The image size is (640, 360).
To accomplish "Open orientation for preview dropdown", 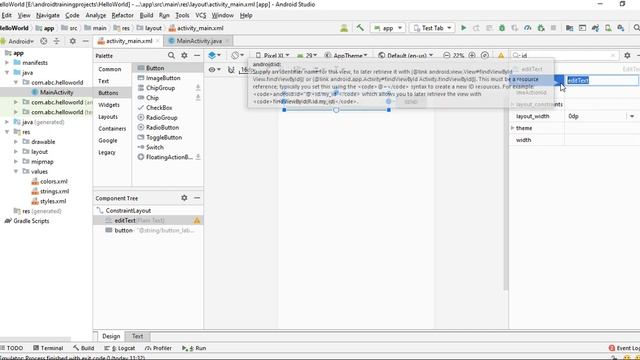I will 237,55.
